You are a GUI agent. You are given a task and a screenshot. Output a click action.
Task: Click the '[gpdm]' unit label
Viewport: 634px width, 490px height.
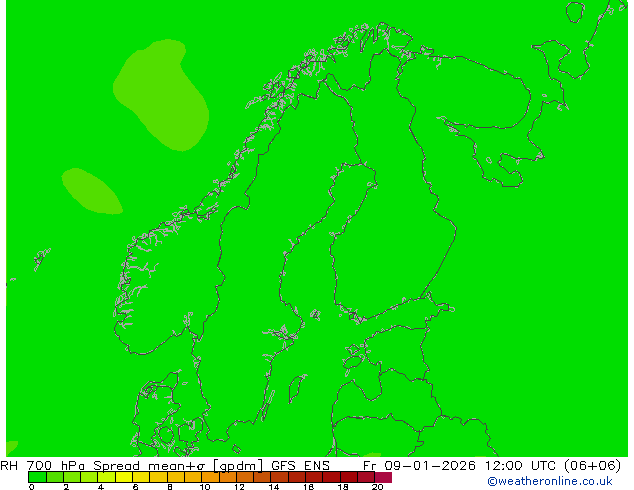tap(238, 466)
